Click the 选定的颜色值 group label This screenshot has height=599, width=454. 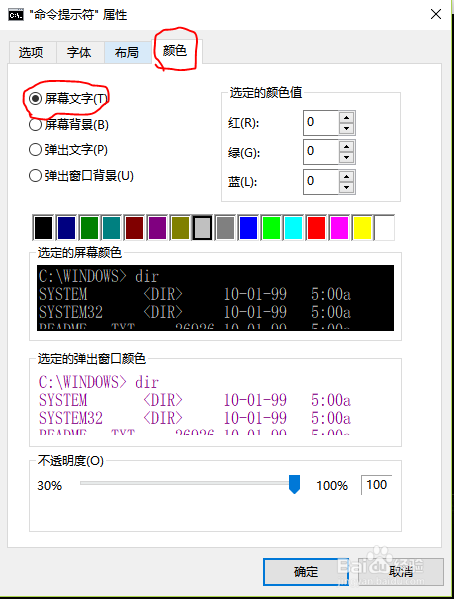tap(266, 92)
